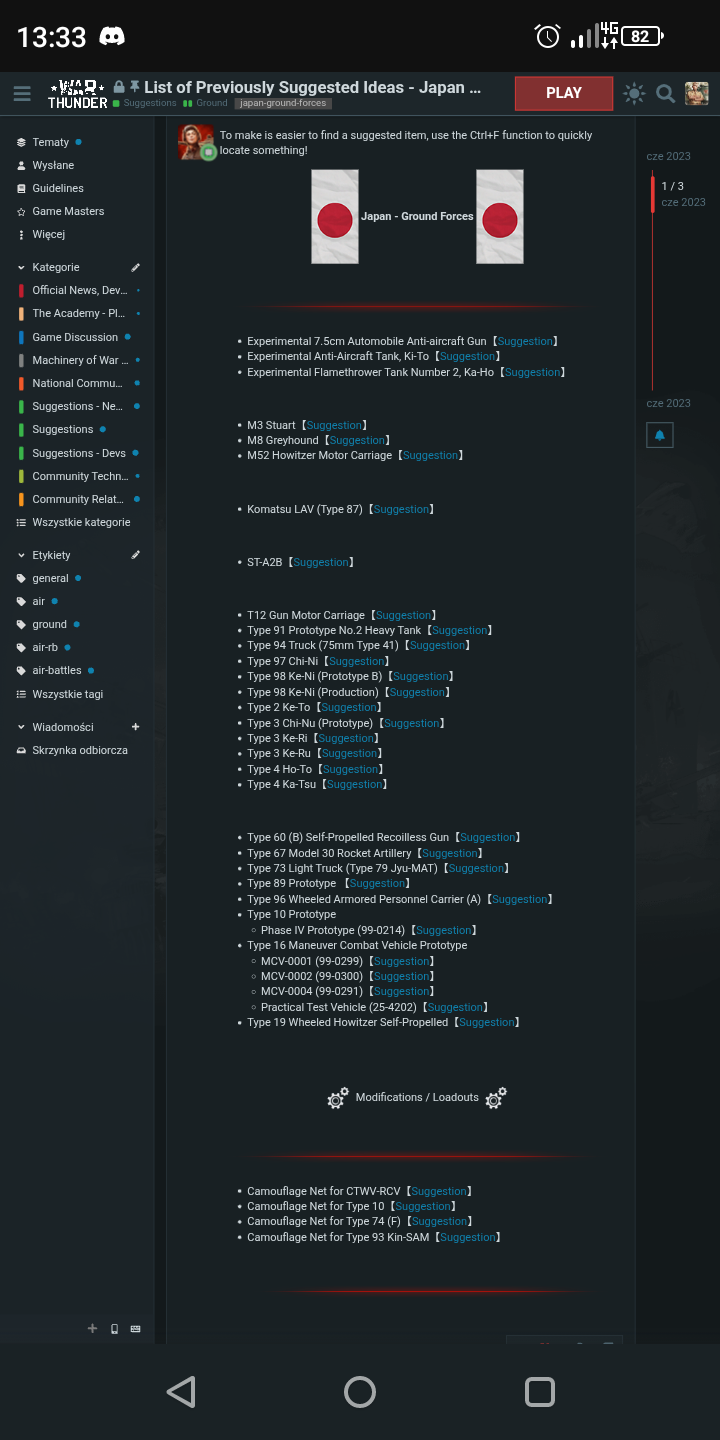This screenshot has height=1440, width=720.
Task: Go to Game Masters in the sidebar
Action: 67,211
